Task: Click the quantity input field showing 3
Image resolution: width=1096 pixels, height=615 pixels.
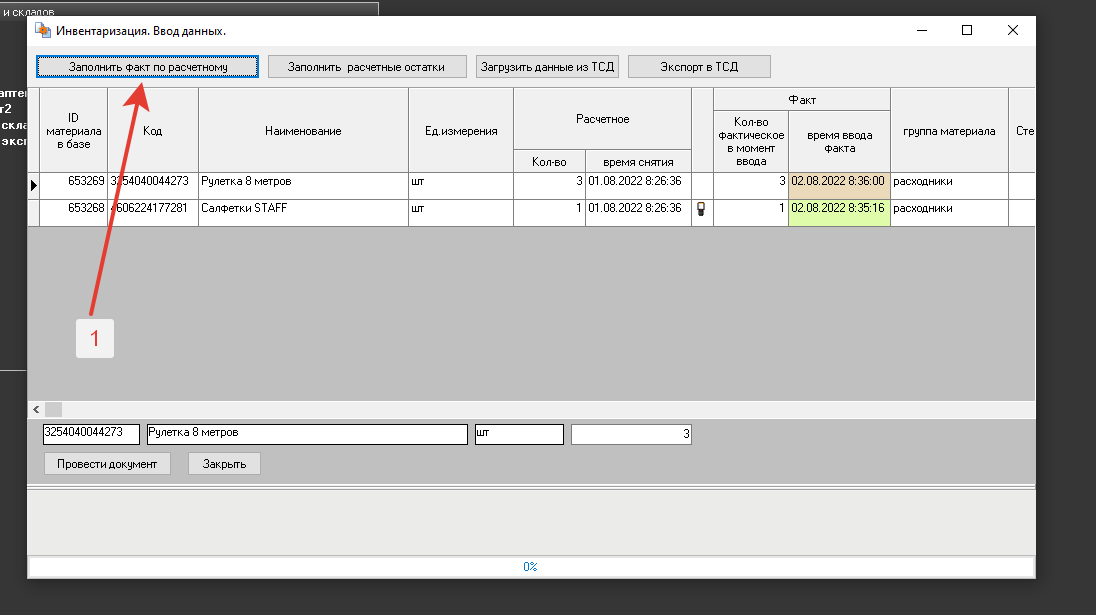Action: point(631,434)
